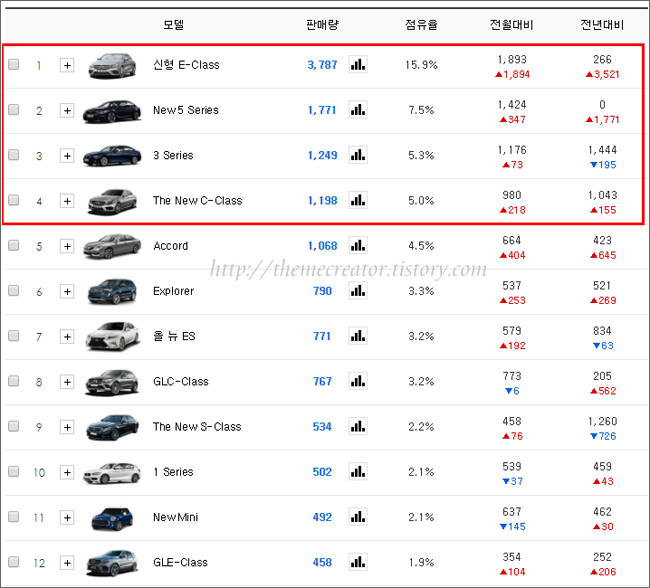Click the 점유율 column header

click(x=421, y=24)
